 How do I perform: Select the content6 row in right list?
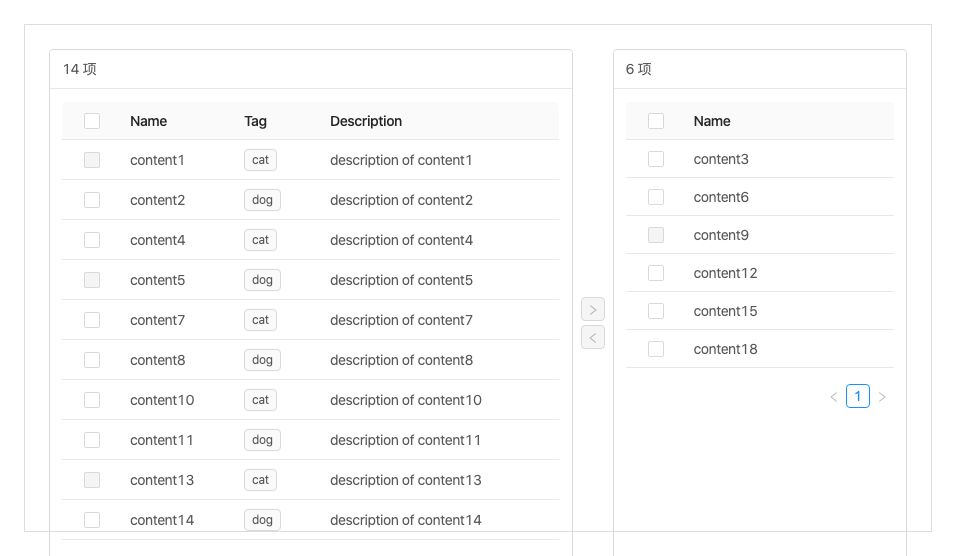(x=721, y=197)
